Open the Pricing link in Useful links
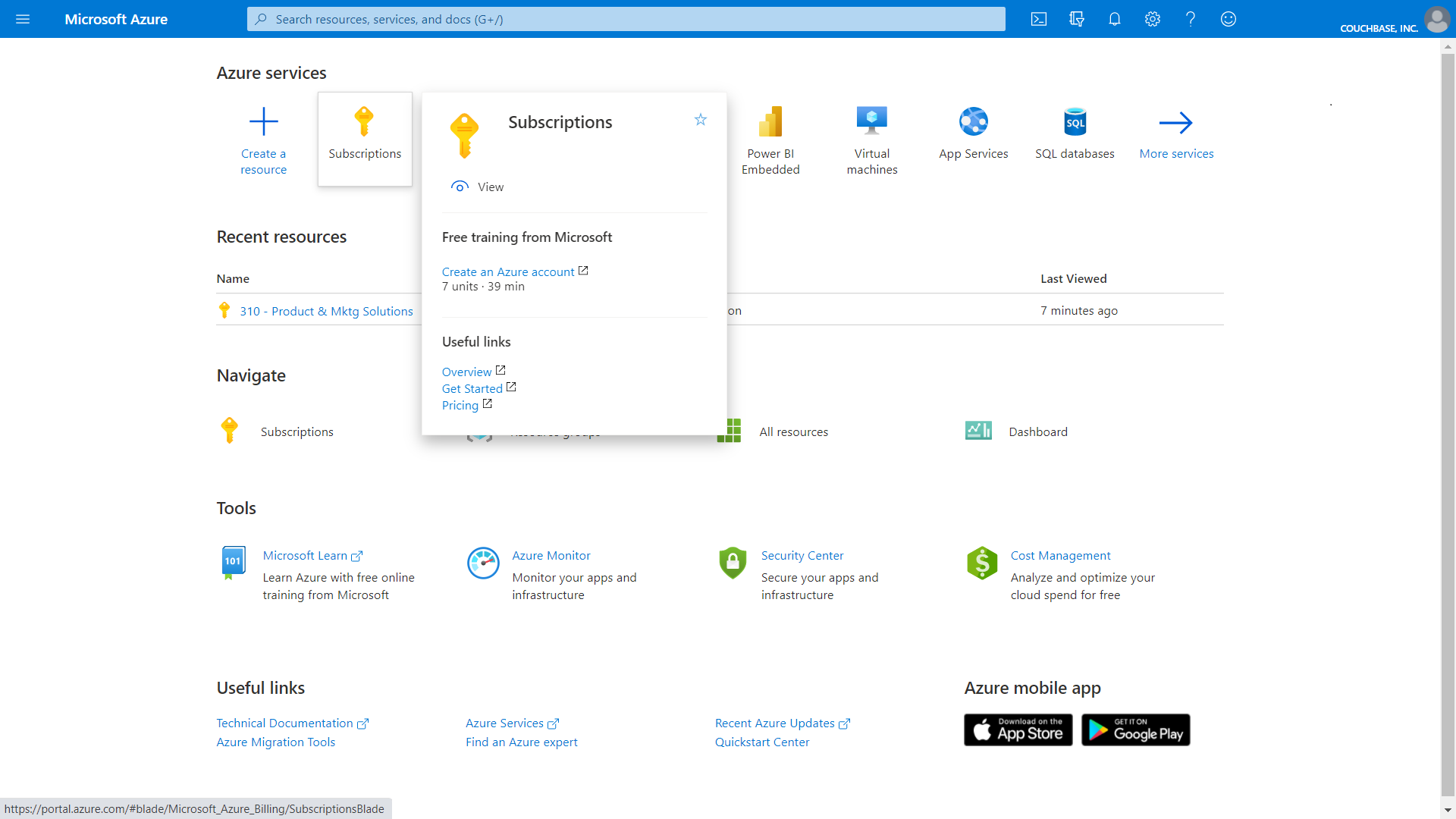Image resolution: width=1456 pixels, height=819 pixels. coord(461,405)
